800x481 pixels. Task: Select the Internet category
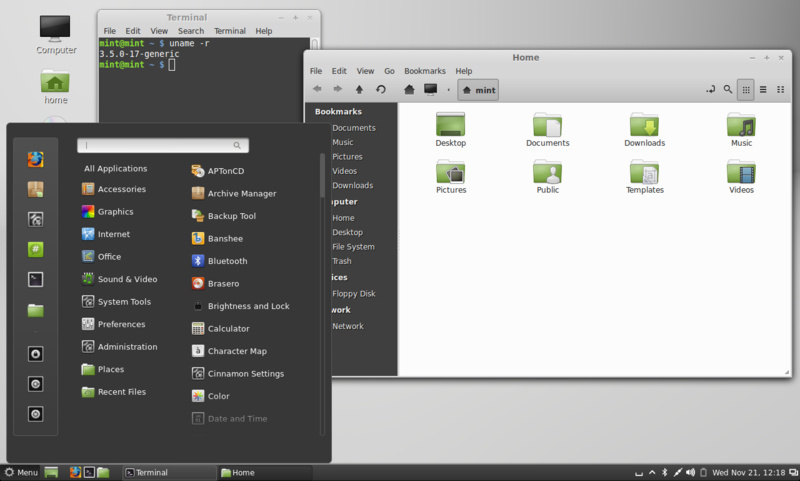tap(106, 234)
